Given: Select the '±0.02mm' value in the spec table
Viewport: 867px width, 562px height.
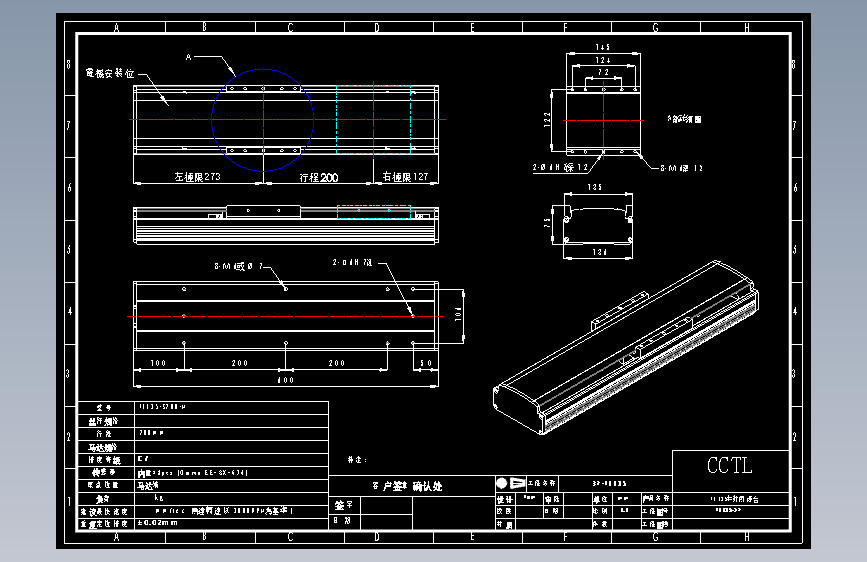Looking at the screenshot, I should click(x=158, y=523).
